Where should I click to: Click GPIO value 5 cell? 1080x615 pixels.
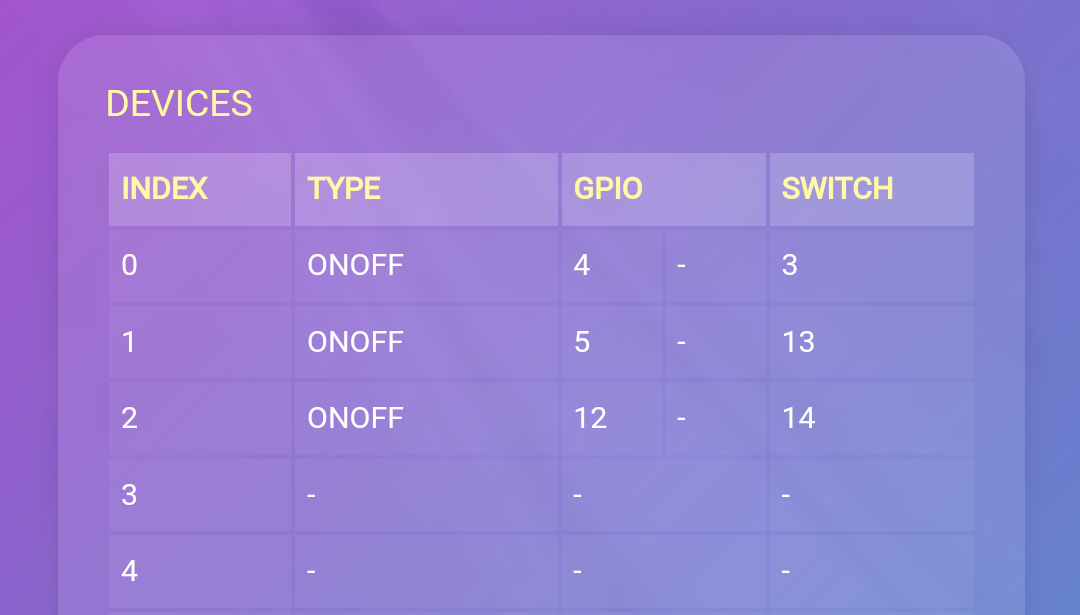pyautogui.click(x=582, y=342)
